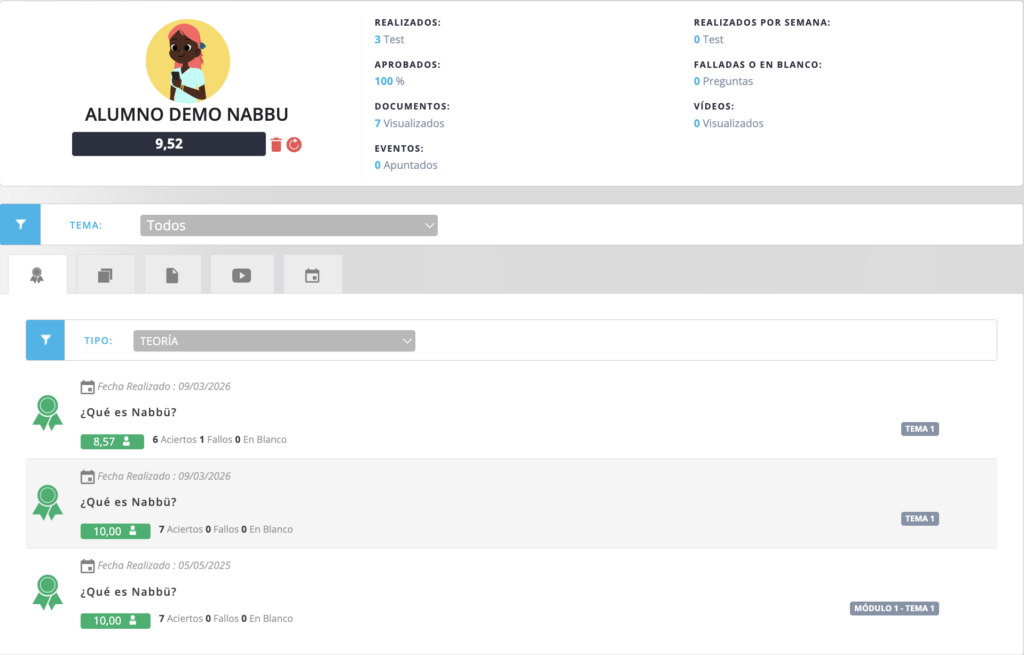The height and width of the screenshot is (655, 1024).
Task: Click the green medal icon of 05/05/2025 test
Action: click(47, 591)
